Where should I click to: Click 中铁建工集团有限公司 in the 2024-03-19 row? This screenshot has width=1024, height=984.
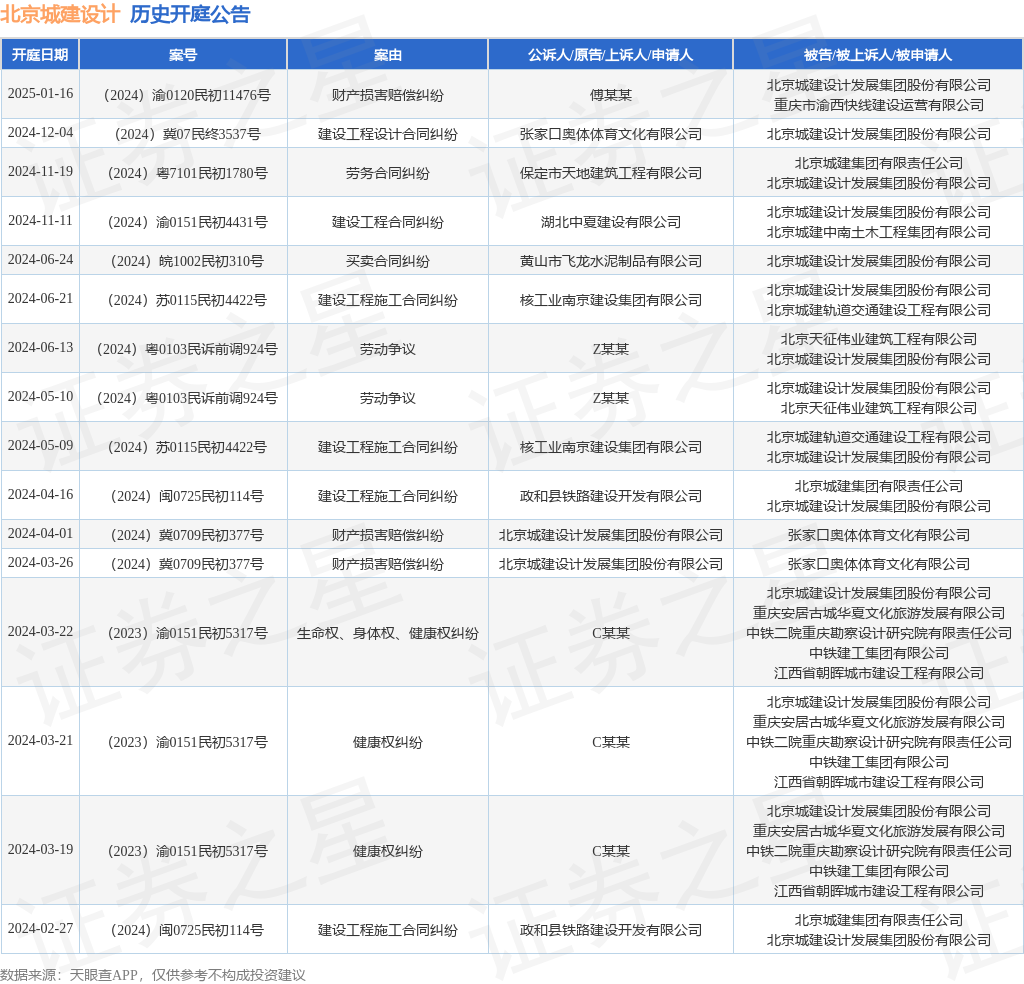878,872
